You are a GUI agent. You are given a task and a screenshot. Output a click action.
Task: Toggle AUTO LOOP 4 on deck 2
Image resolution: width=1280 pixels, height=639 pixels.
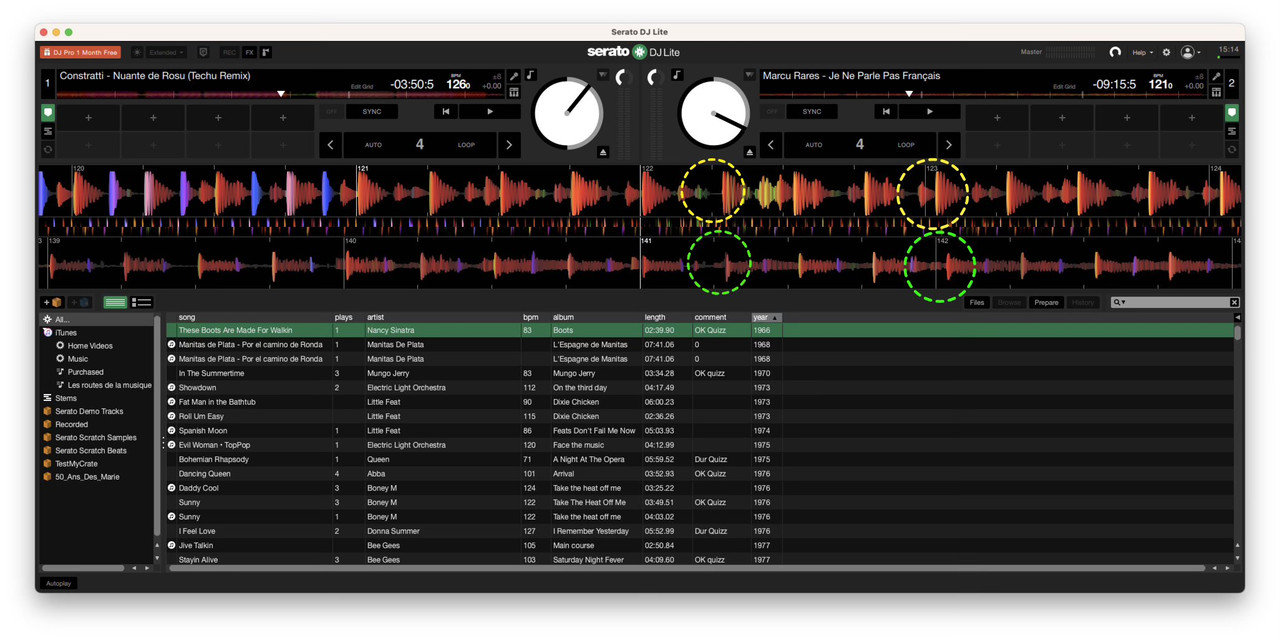click(x=859, y=145)
